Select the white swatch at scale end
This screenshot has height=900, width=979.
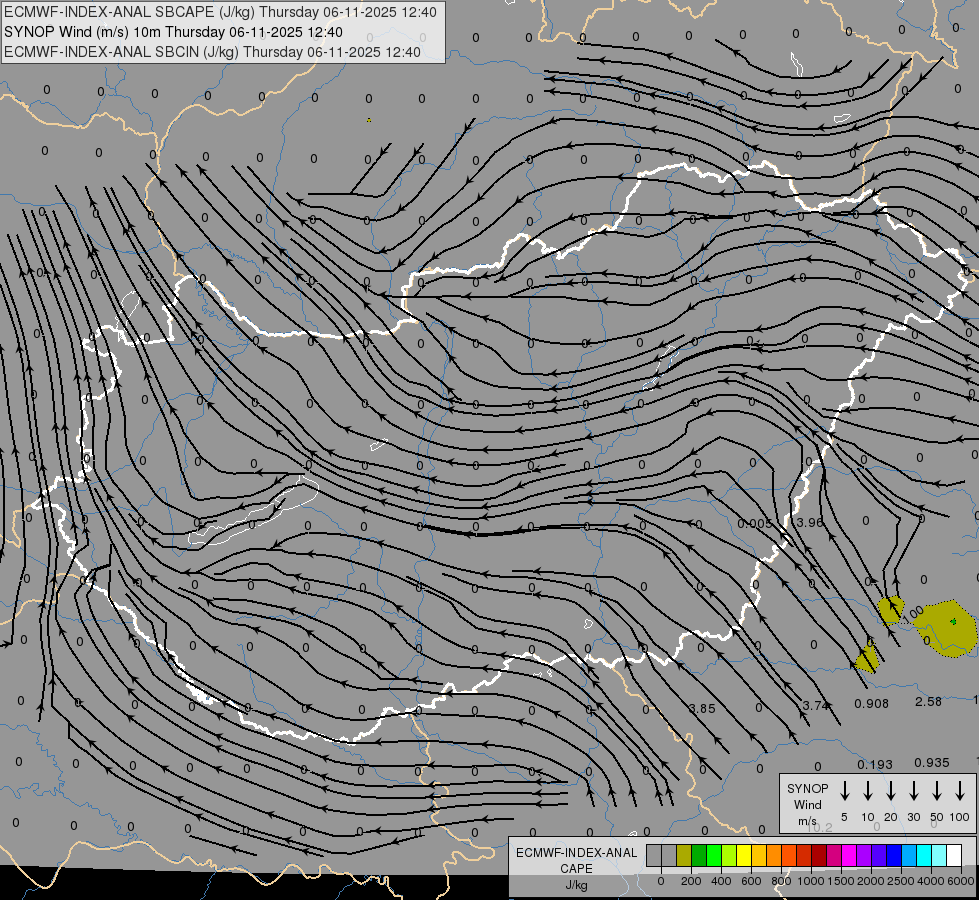click(954, 855)
